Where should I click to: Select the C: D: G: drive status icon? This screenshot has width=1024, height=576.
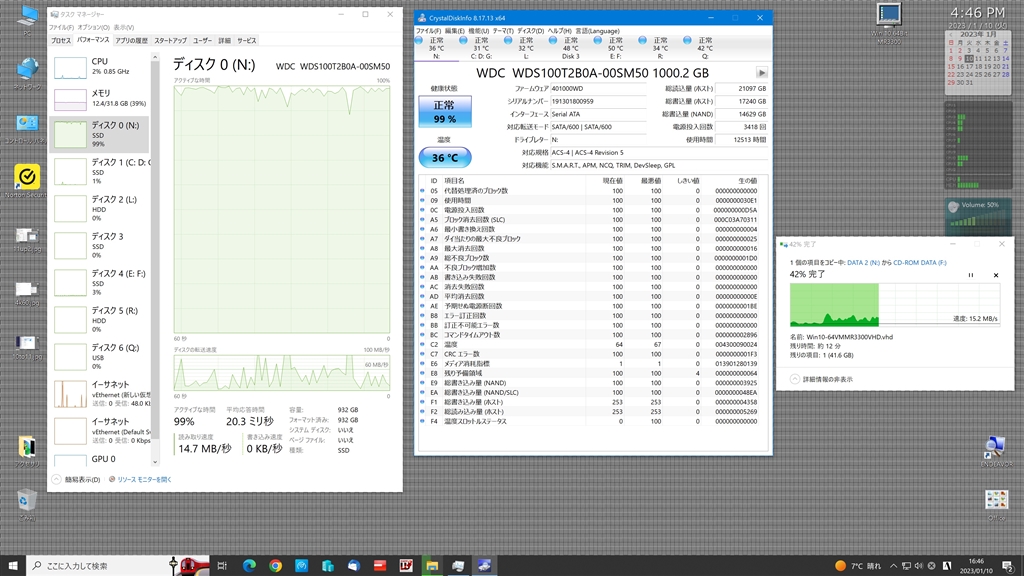click(x=463, y=40)
